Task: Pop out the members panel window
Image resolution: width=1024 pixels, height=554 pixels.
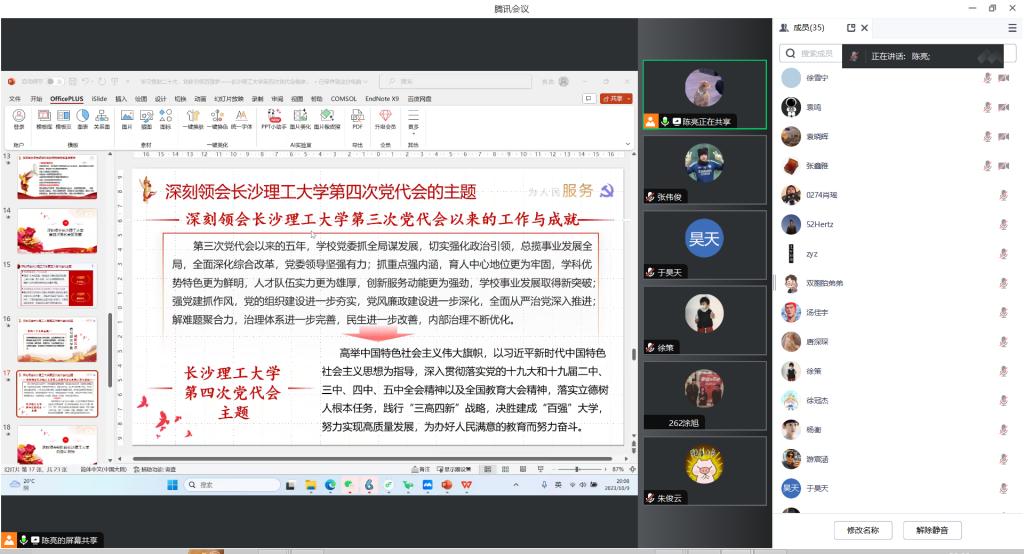Action: coord(851,28)
